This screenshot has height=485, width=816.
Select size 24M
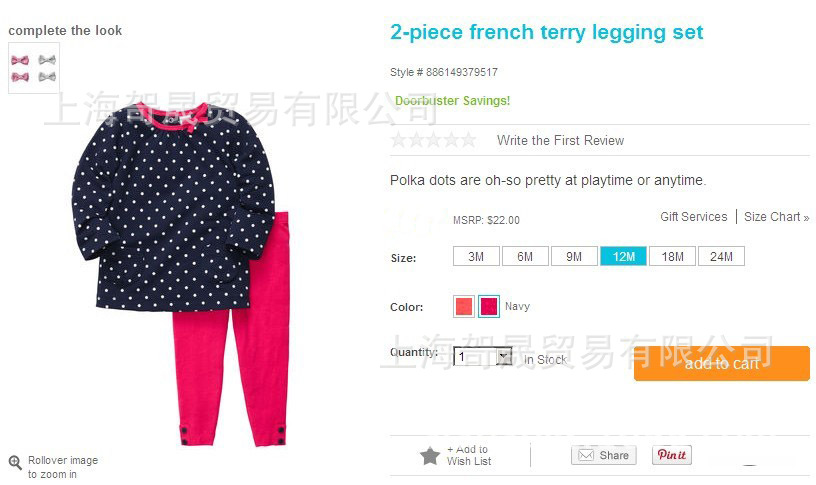[721, 257]
